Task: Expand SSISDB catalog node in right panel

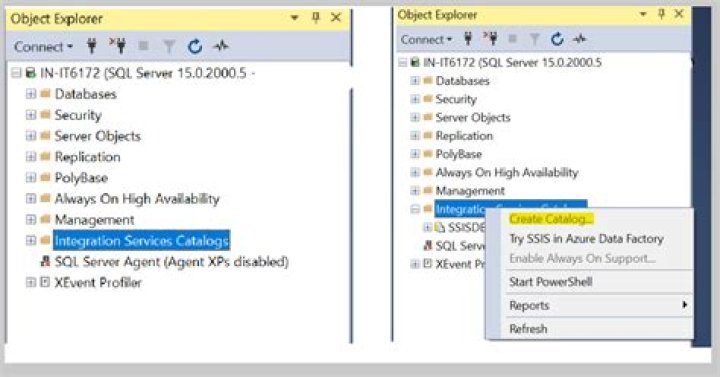Action: point(427,227)
